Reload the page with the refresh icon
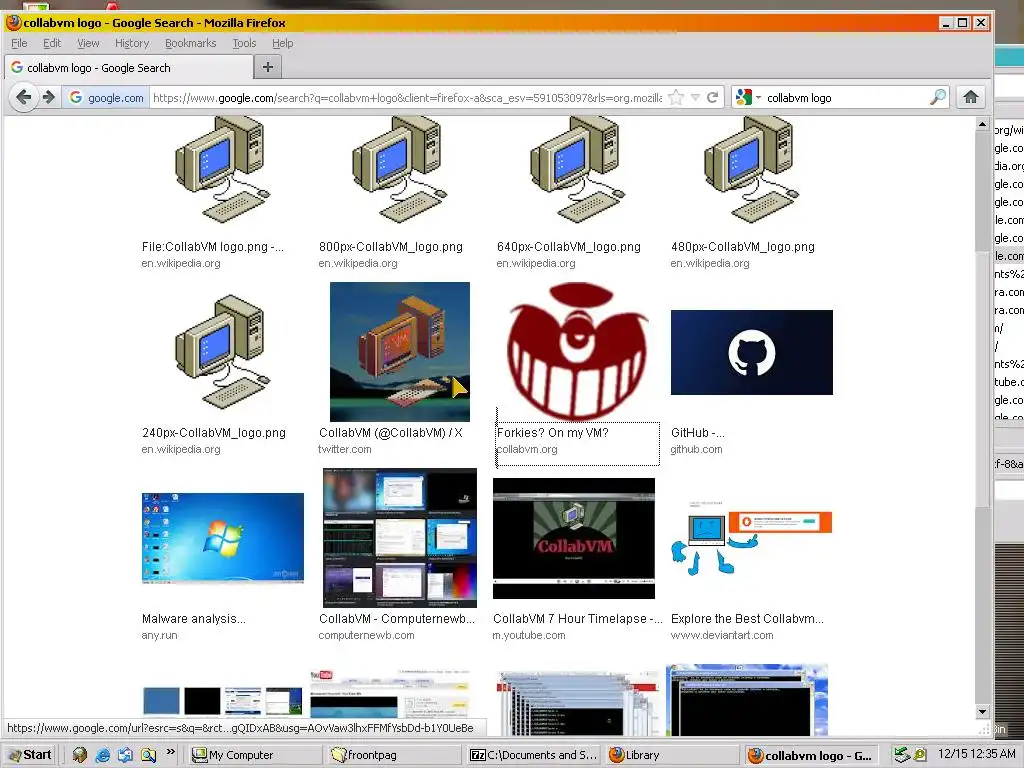1024x768 pixels. coord(712,98)
